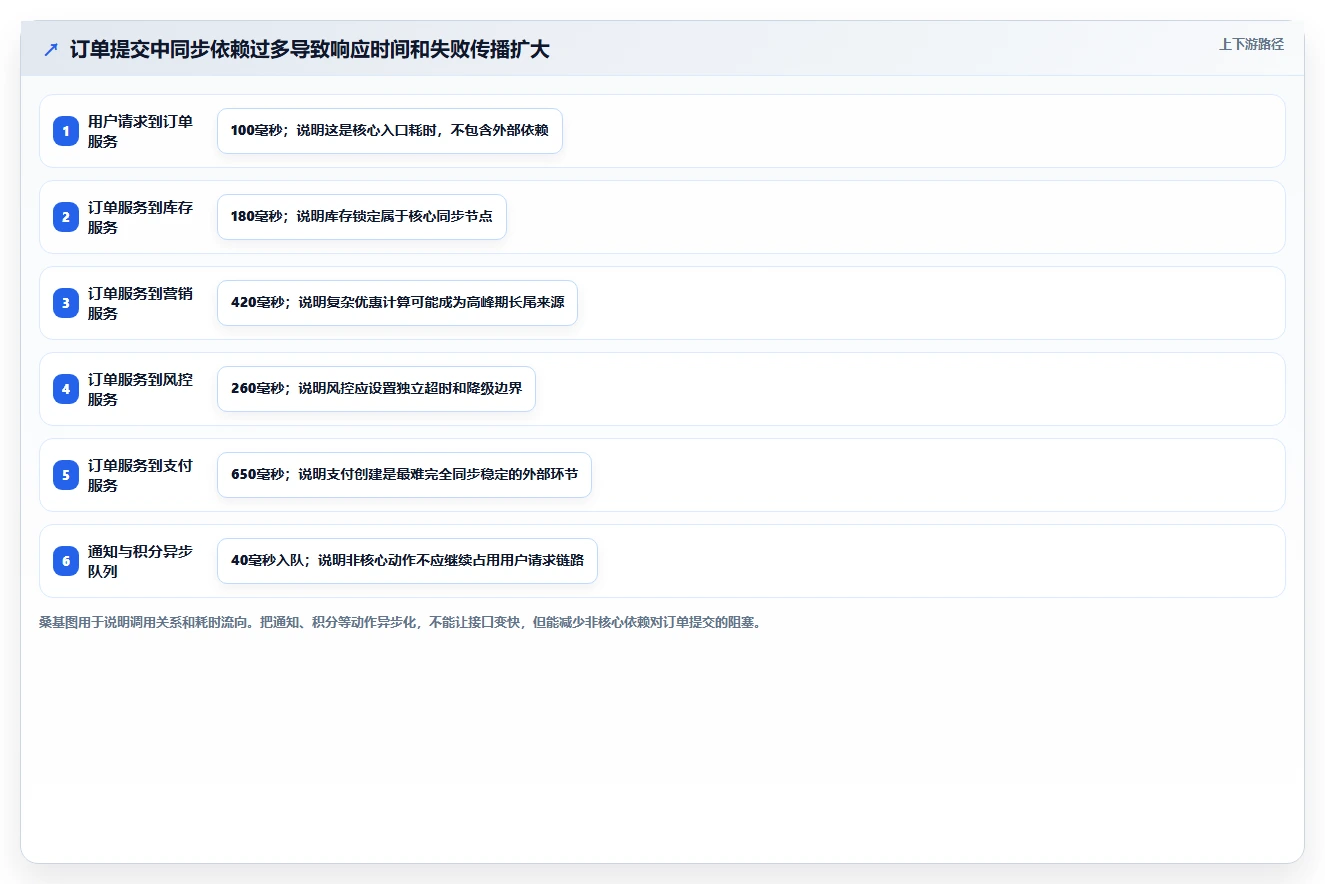Select step badge 4 for 订单服务到风控服务
The height and width of the screenshot is (884, 1325).
[x=66, y=389]
